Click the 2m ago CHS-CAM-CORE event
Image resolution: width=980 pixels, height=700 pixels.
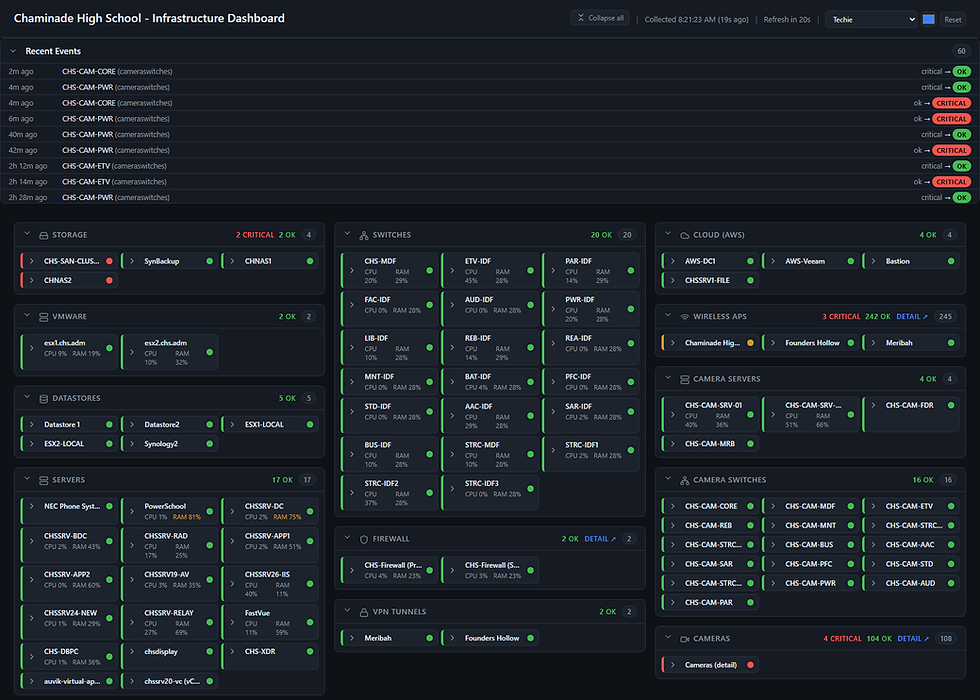[x=489, y=72]
